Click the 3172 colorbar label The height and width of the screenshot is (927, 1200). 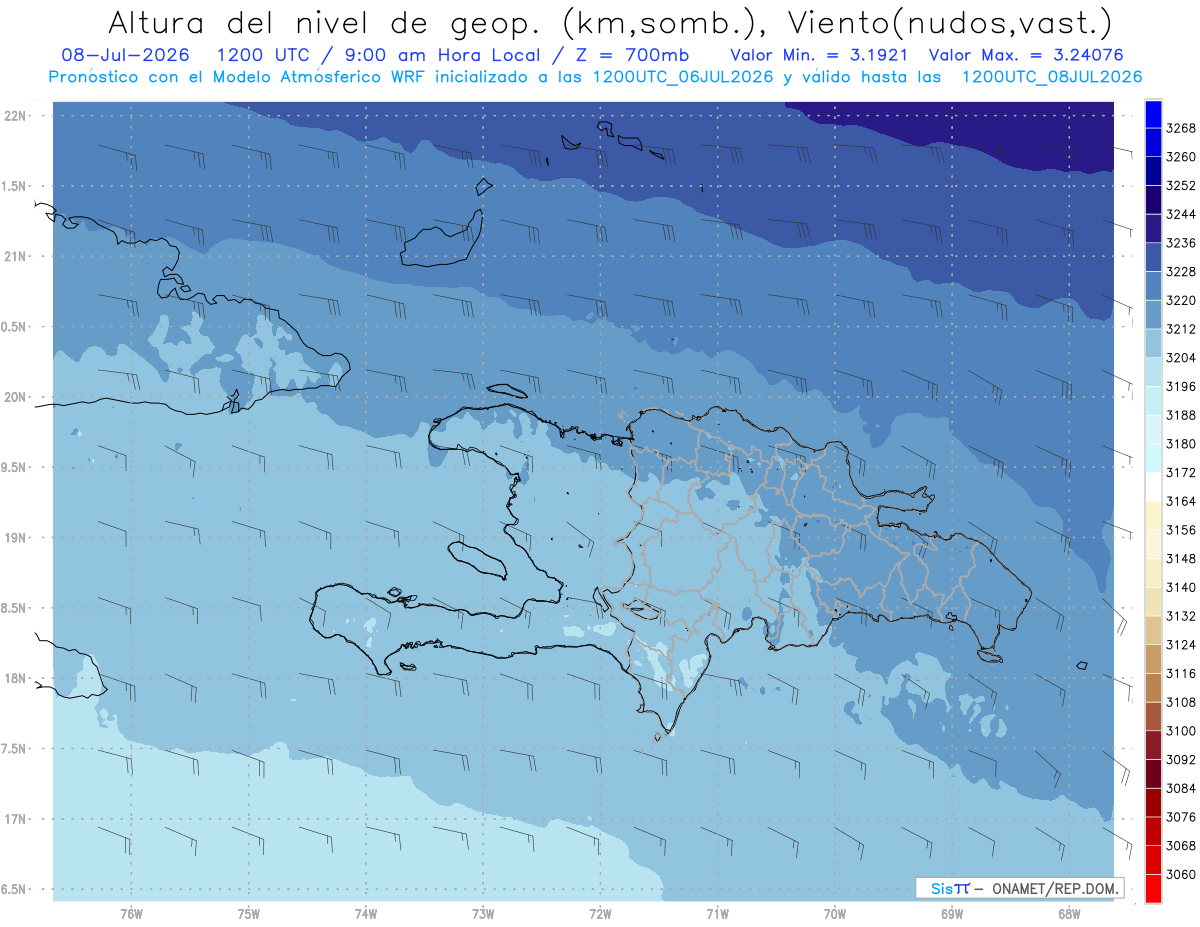point(1181,473)
